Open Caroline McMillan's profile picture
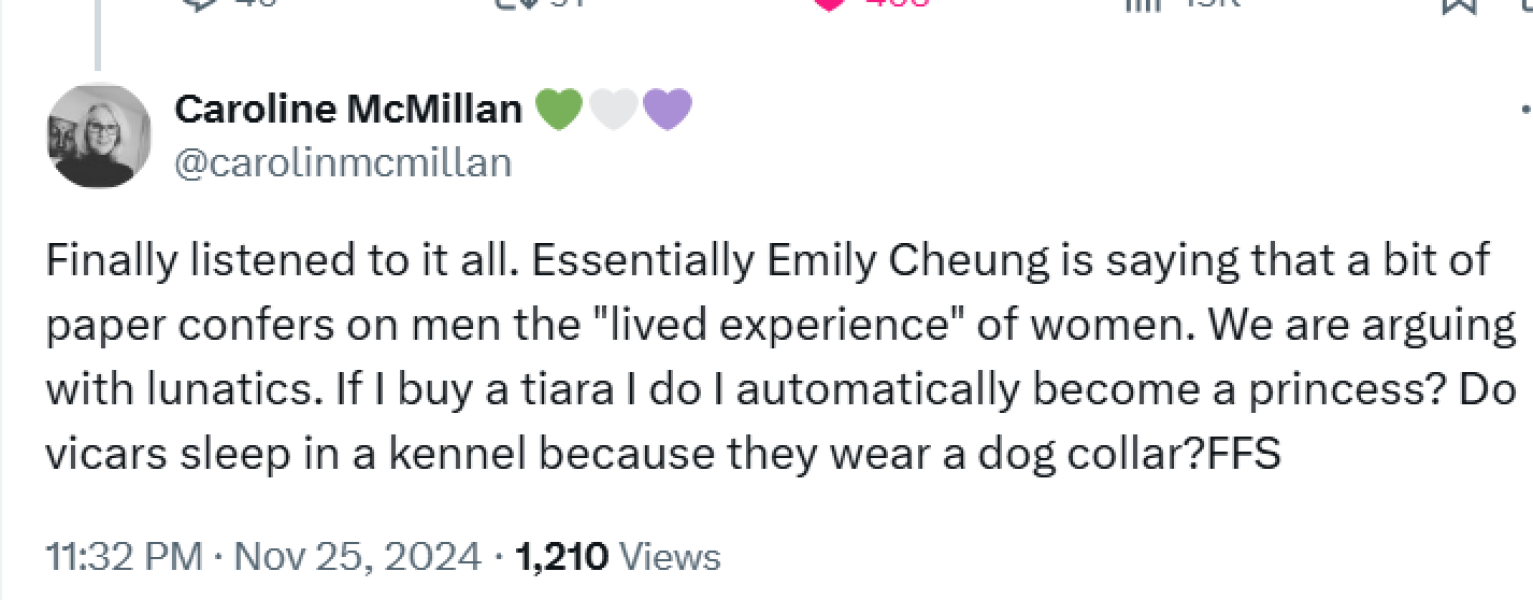Image resolution: width=1533 pixels, height=600 pixels. click(99, 135)
